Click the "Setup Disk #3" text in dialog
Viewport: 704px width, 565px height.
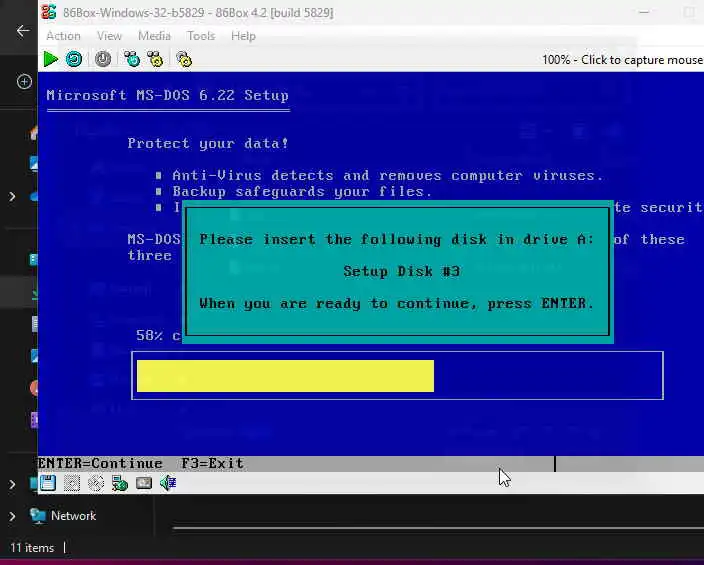tap(402, 271)
